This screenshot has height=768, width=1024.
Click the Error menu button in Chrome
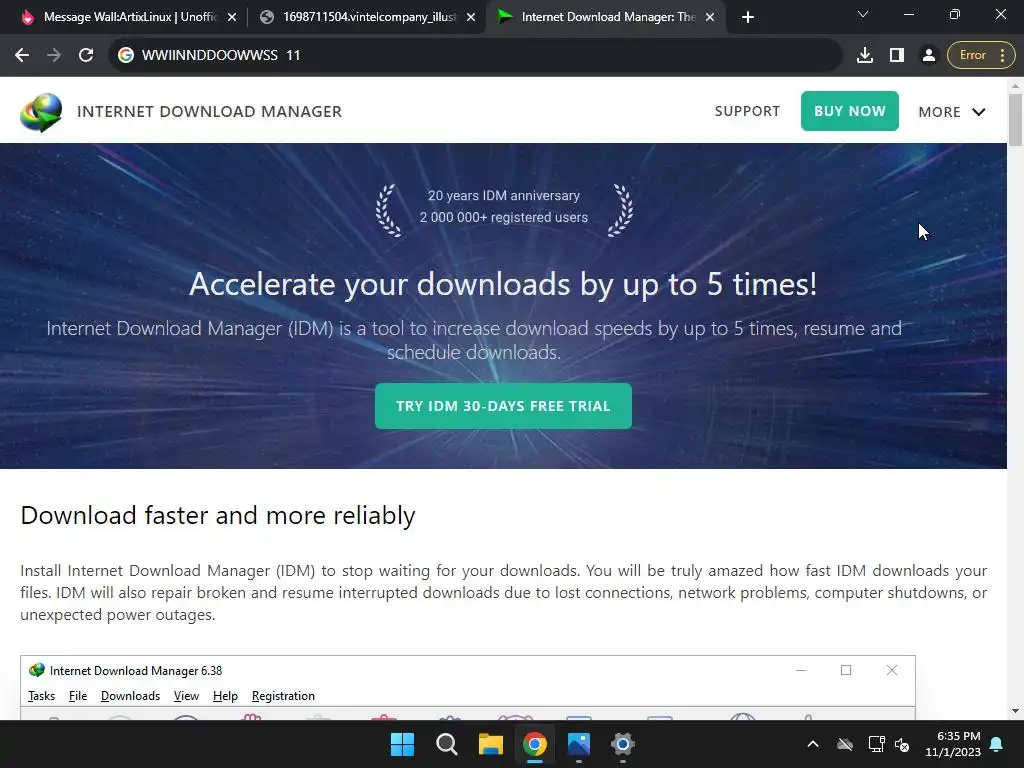[981, 56]
